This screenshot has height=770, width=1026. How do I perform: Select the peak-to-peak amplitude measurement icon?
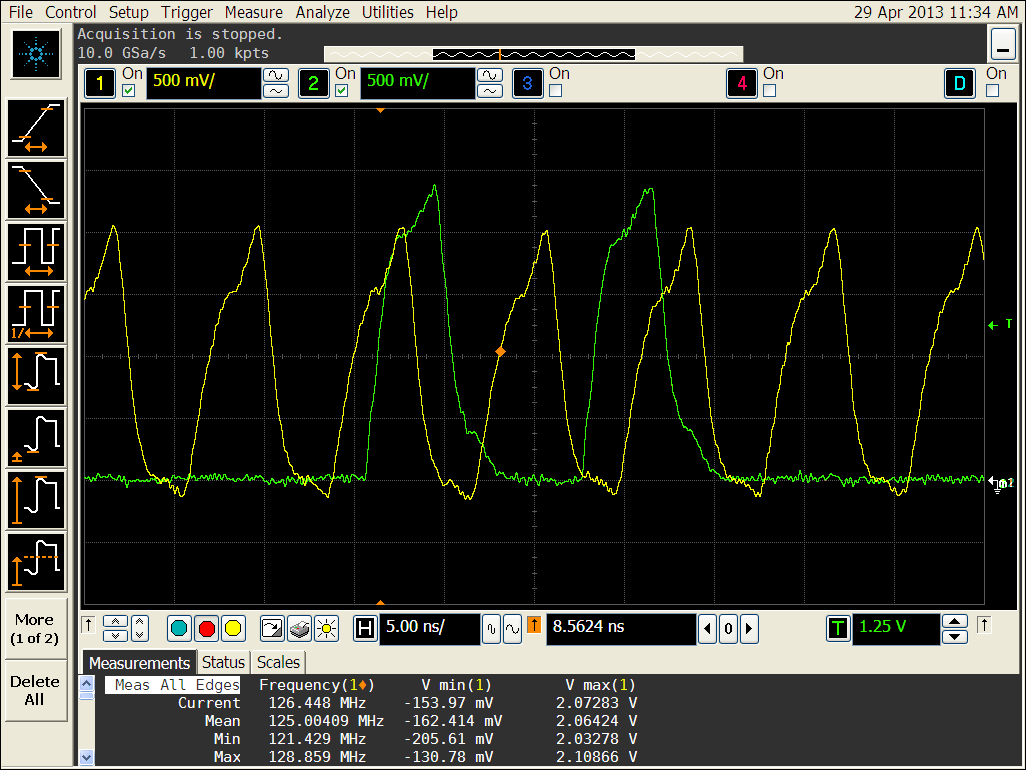tap(35, 376)
